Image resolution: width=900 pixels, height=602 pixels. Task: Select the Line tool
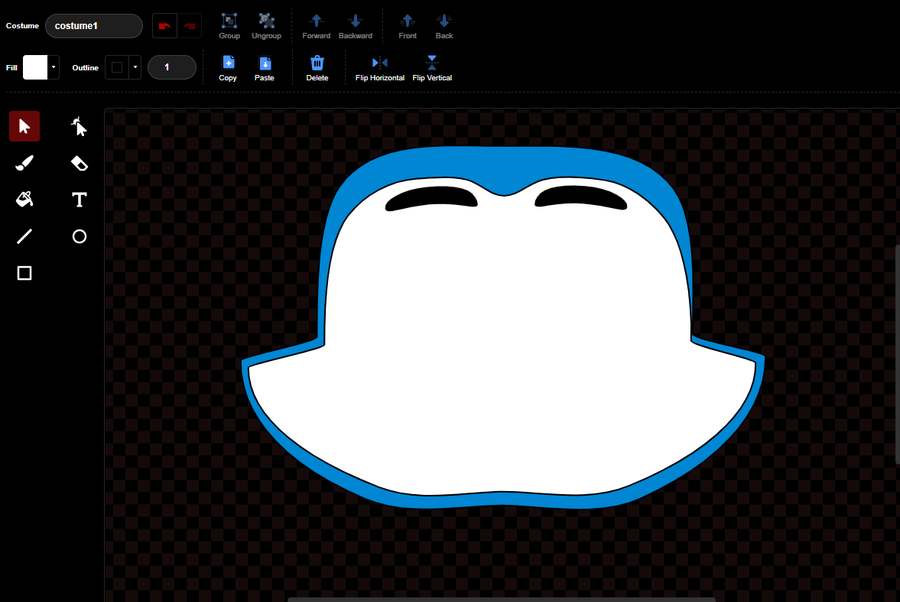24,236
